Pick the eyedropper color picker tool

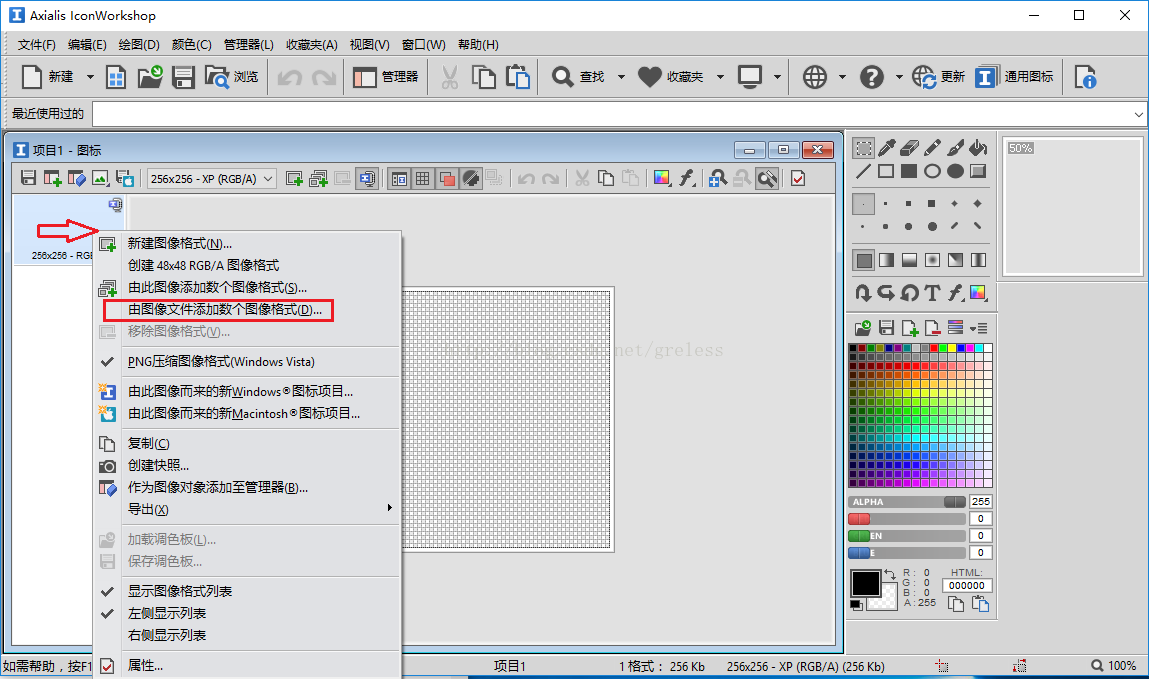pos(887,149)
